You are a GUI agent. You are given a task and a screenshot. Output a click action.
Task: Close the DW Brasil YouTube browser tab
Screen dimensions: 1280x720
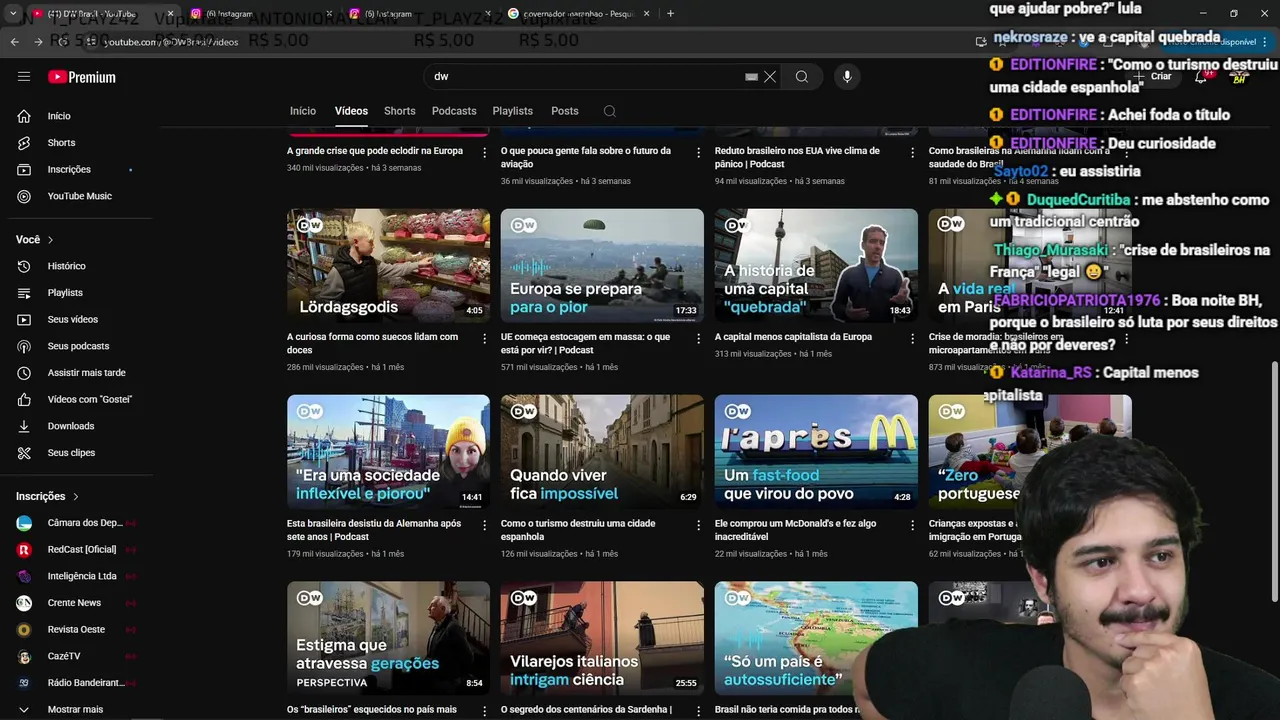tap(170, 14)
